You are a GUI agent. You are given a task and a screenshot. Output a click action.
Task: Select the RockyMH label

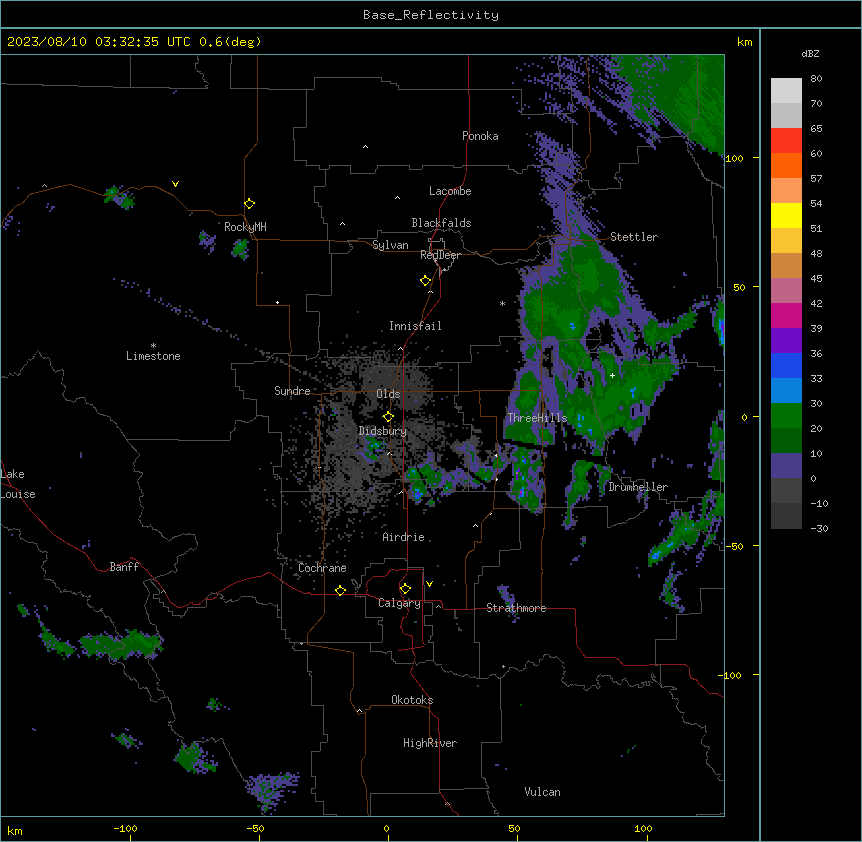[245, 227]
